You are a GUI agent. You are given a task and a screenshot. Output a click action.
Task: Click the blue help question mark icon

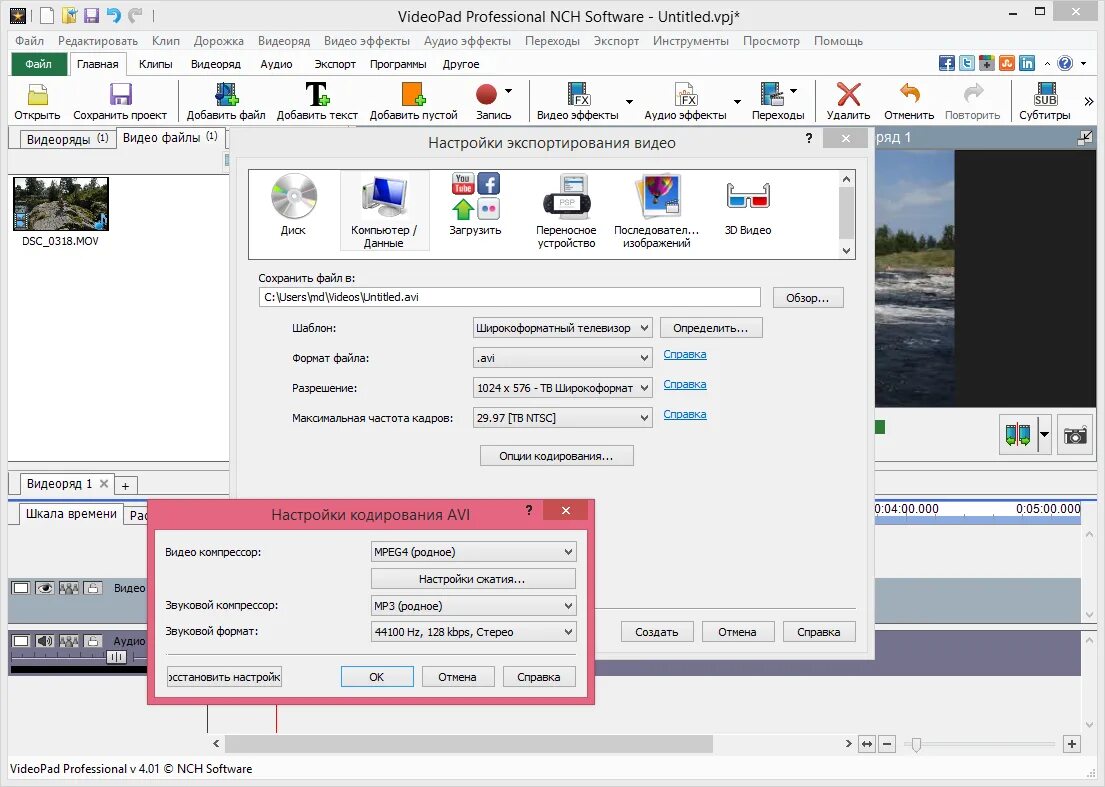(1065, 63)
